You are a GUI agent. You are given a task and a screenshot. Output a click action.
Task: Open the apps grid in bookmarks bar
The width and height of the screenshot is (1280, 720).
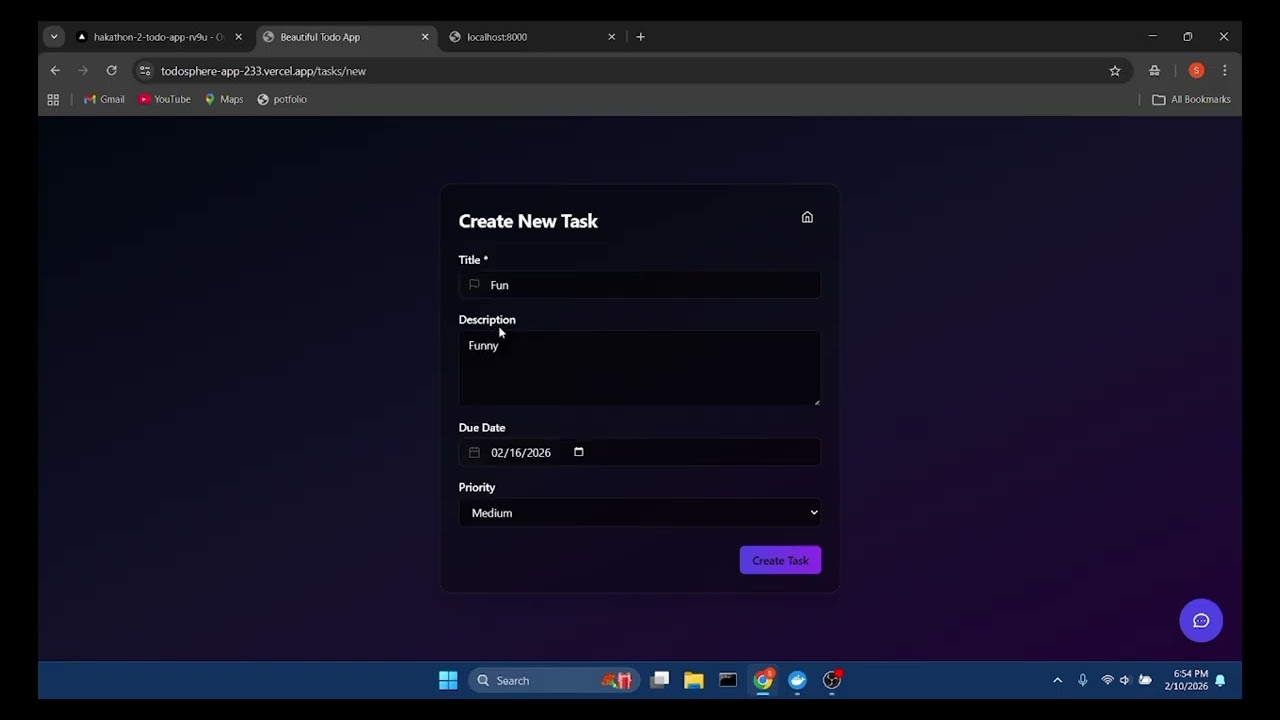53,99
